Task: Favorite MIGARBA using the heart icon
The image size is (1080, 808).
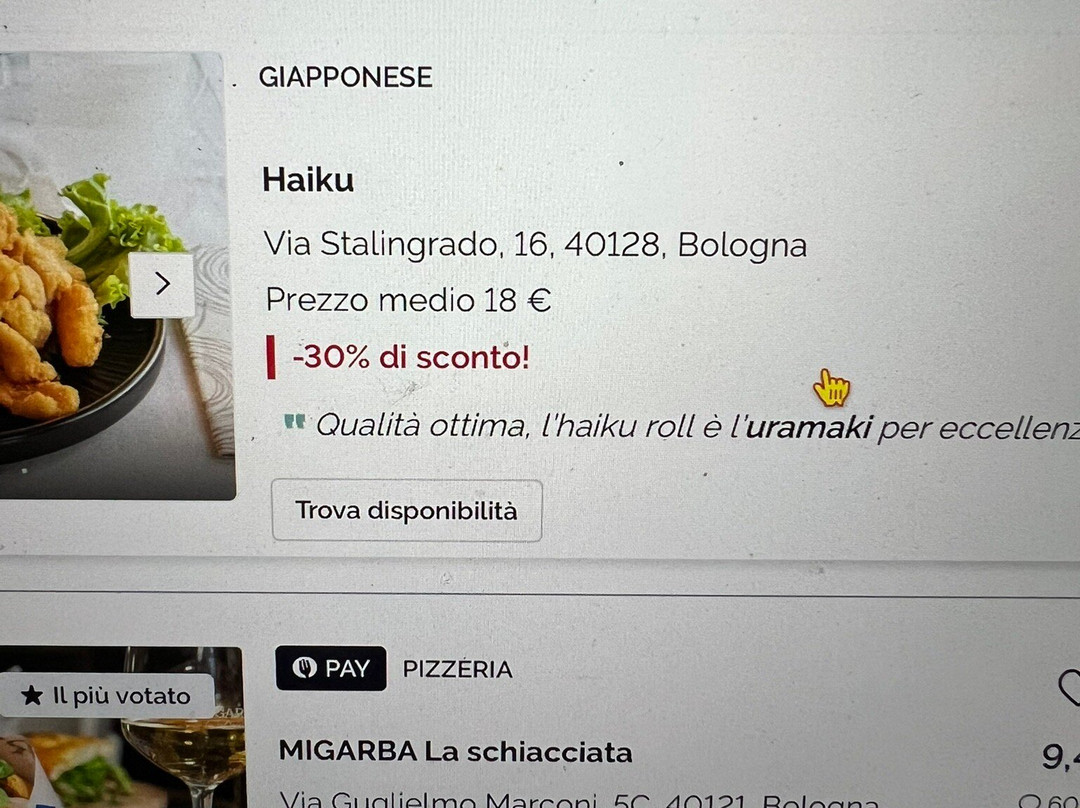Action: tap(1070, 687)
